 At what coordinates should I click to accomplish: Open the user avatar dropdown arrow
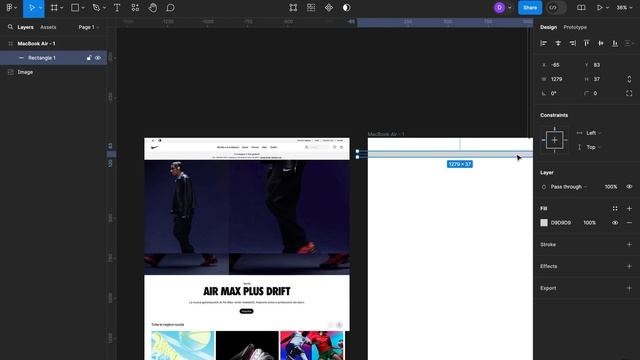[x=509, y=8]
